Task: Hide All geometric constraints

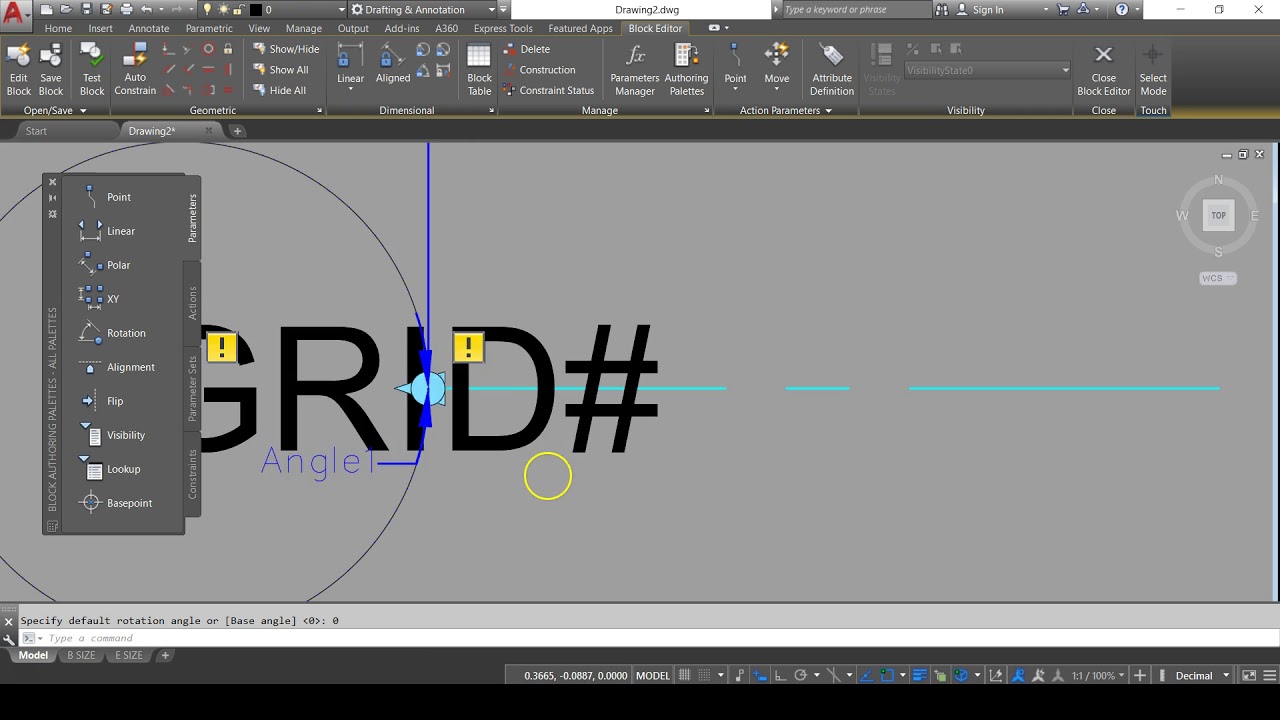Action: coord(279,90)
